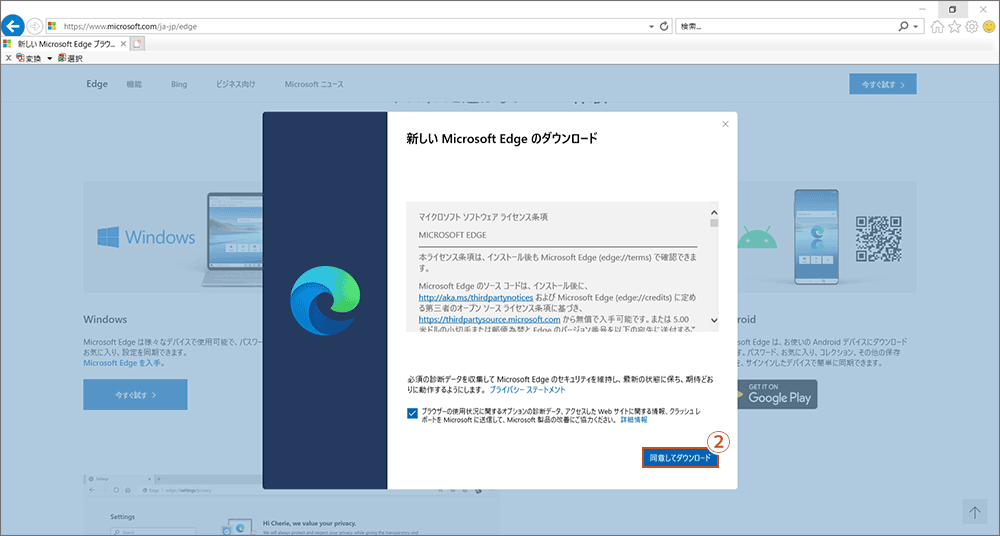Click the scroll-to-top arrow button
The image size is (1000, 536).
coord(974,512)
